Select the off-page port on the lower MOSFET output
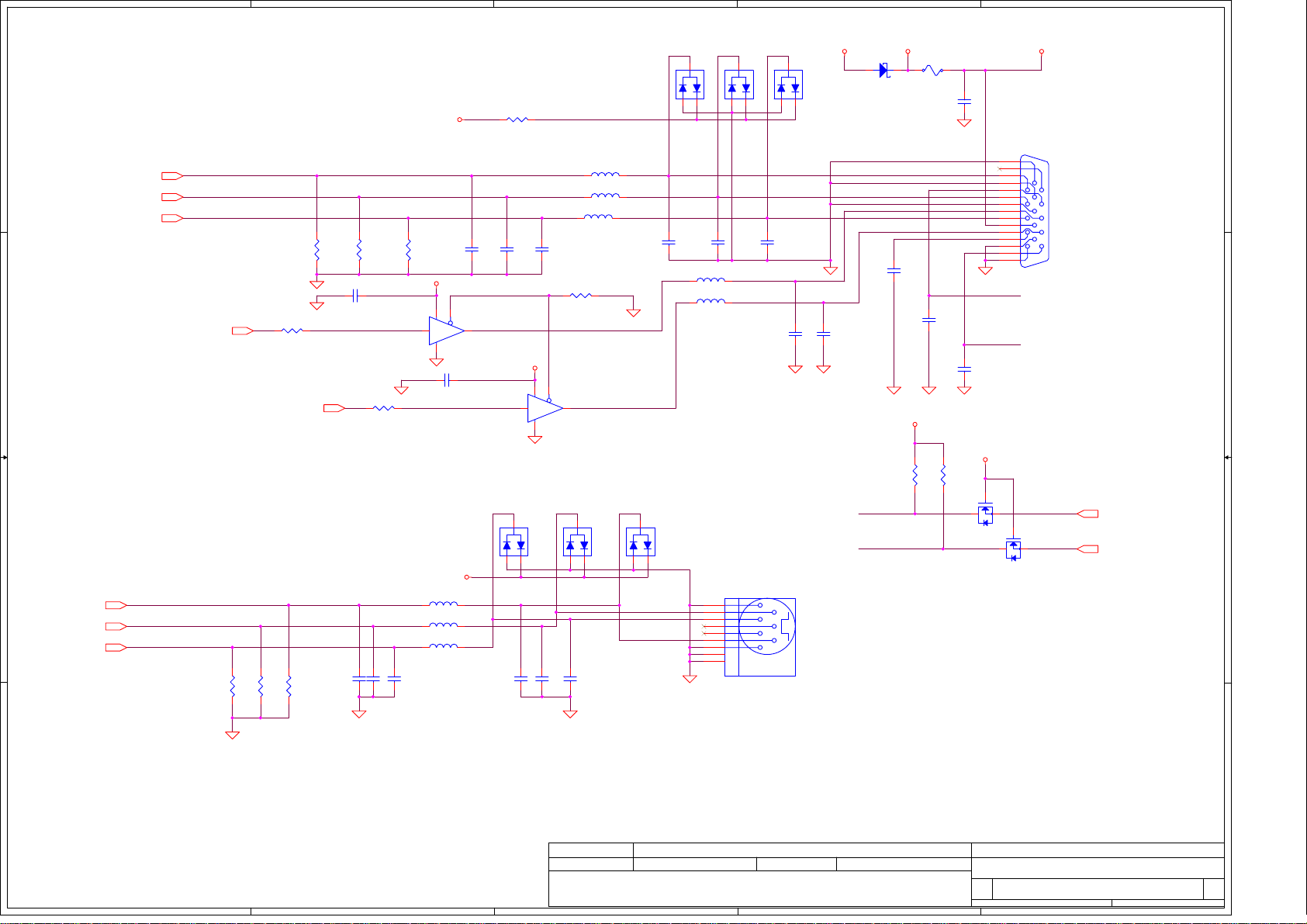 1087,549
